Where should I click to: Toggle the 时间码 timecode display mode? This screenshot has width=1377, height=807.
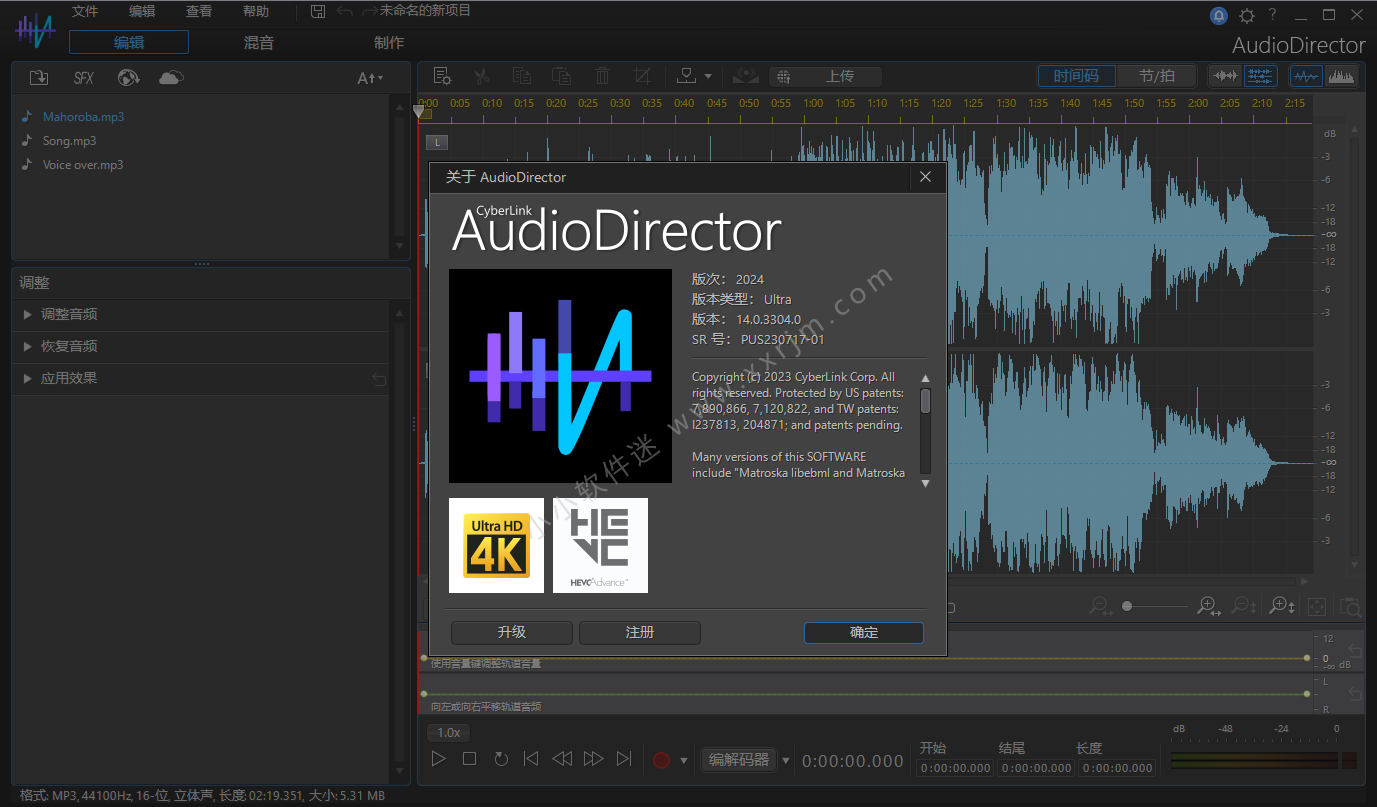click(x=1076, y=76)
